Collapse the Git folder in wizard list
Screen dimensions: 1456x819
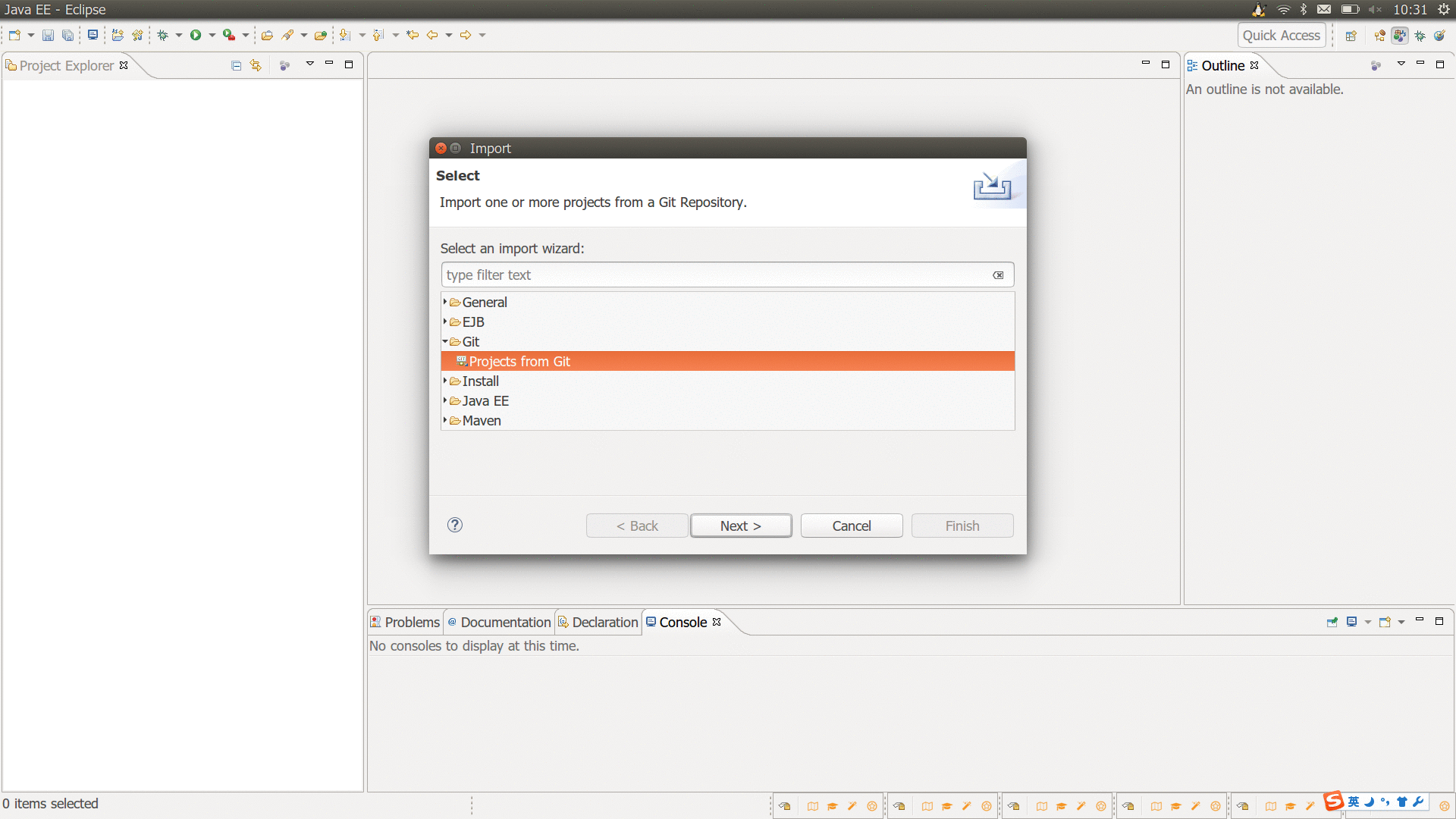coord(445,341)
